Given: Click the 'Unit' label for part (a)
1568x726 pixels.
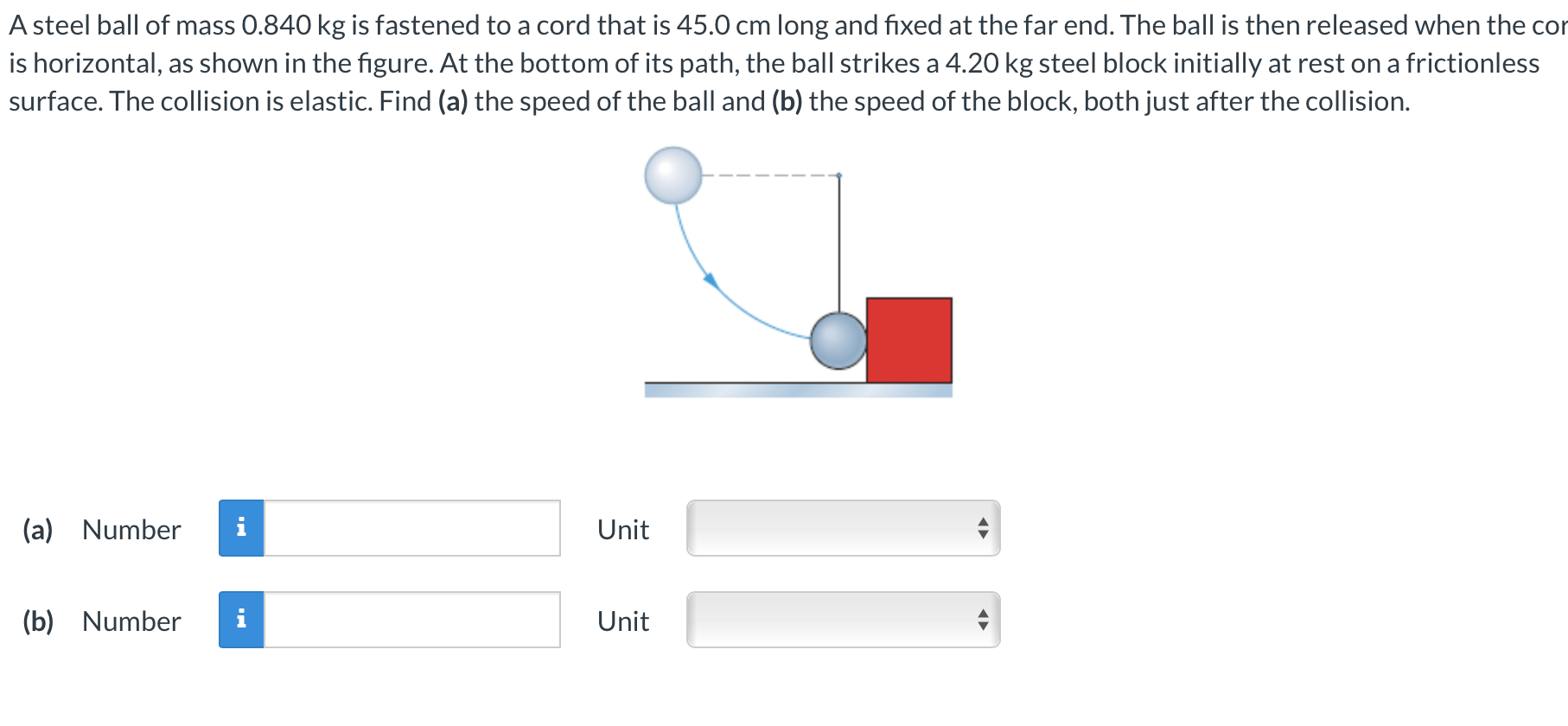Looking at the screenshot, I should [x=621, y=530].
